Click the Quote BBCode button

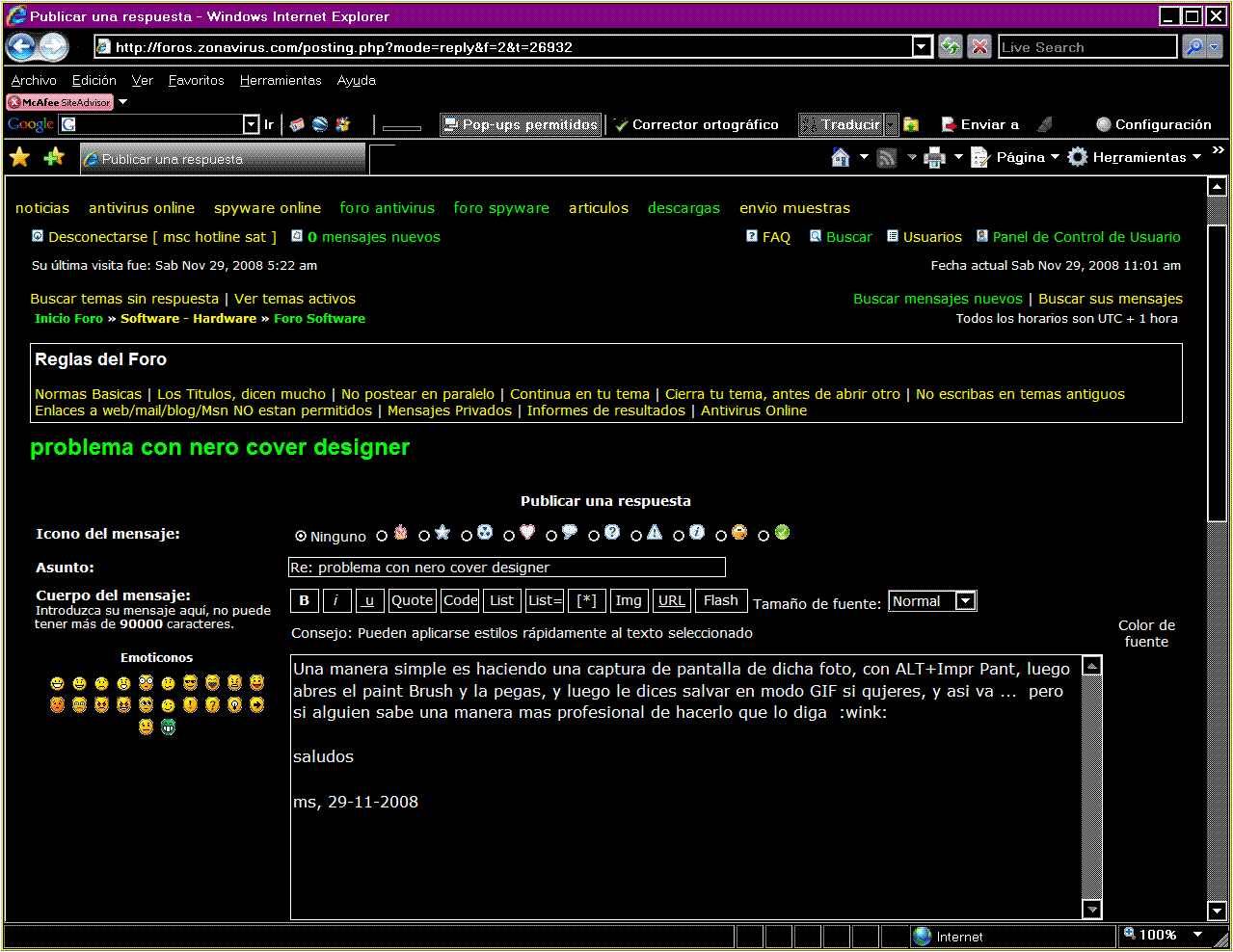pos(412,601)
